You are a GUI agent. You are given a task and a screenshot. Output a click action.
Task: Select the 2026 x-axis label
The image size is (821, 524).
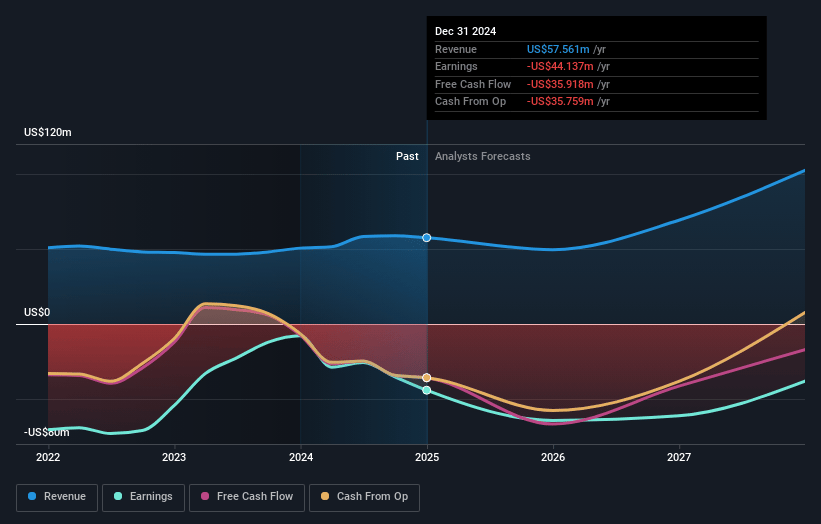click(553, 457)
